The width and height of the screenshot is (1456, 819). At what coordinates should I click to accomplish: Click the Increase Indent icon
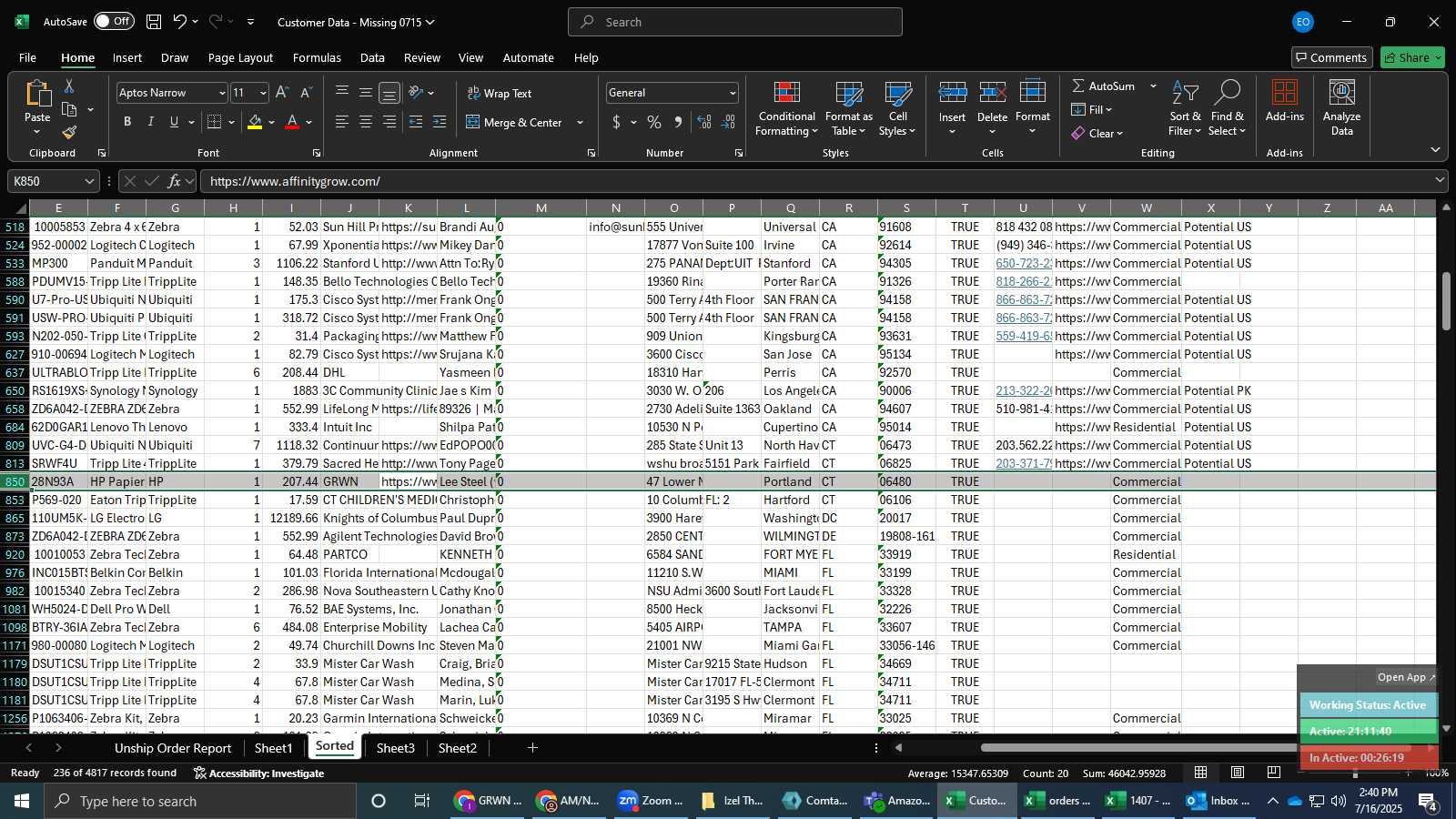440,122
